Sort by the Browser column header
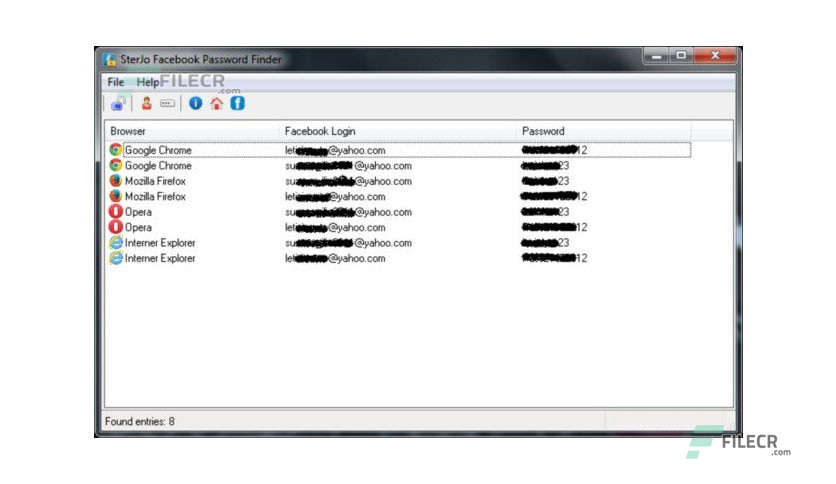836x484 pixels. [128, 131]
